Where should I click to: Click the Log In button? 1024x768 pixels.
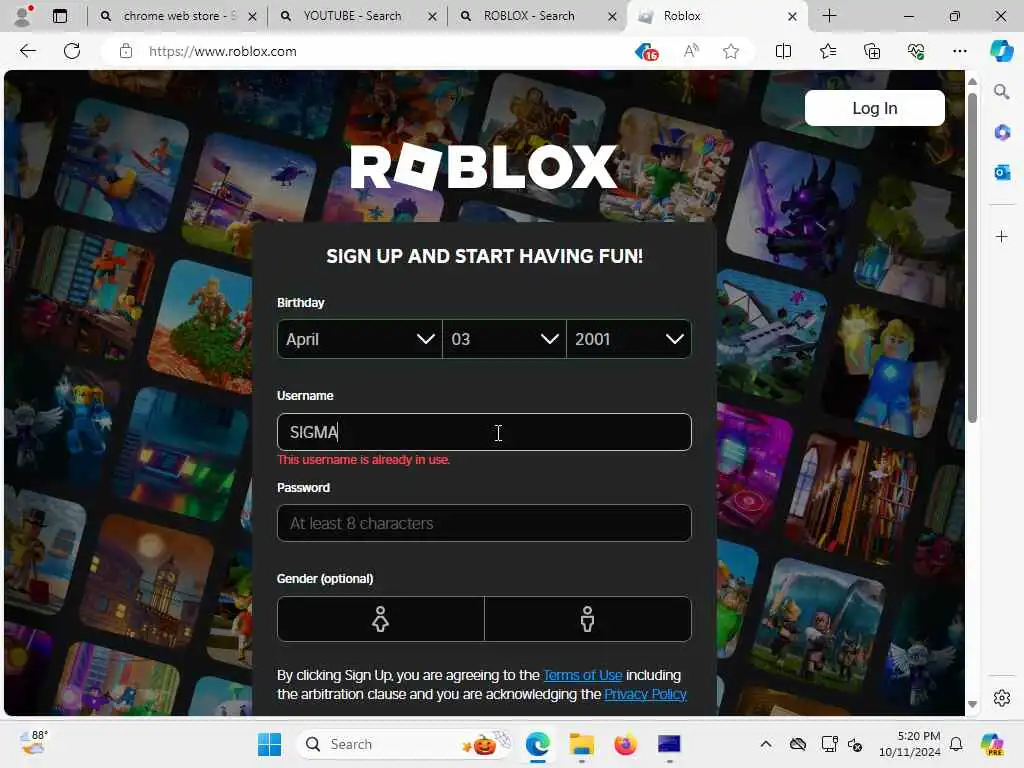874,108
